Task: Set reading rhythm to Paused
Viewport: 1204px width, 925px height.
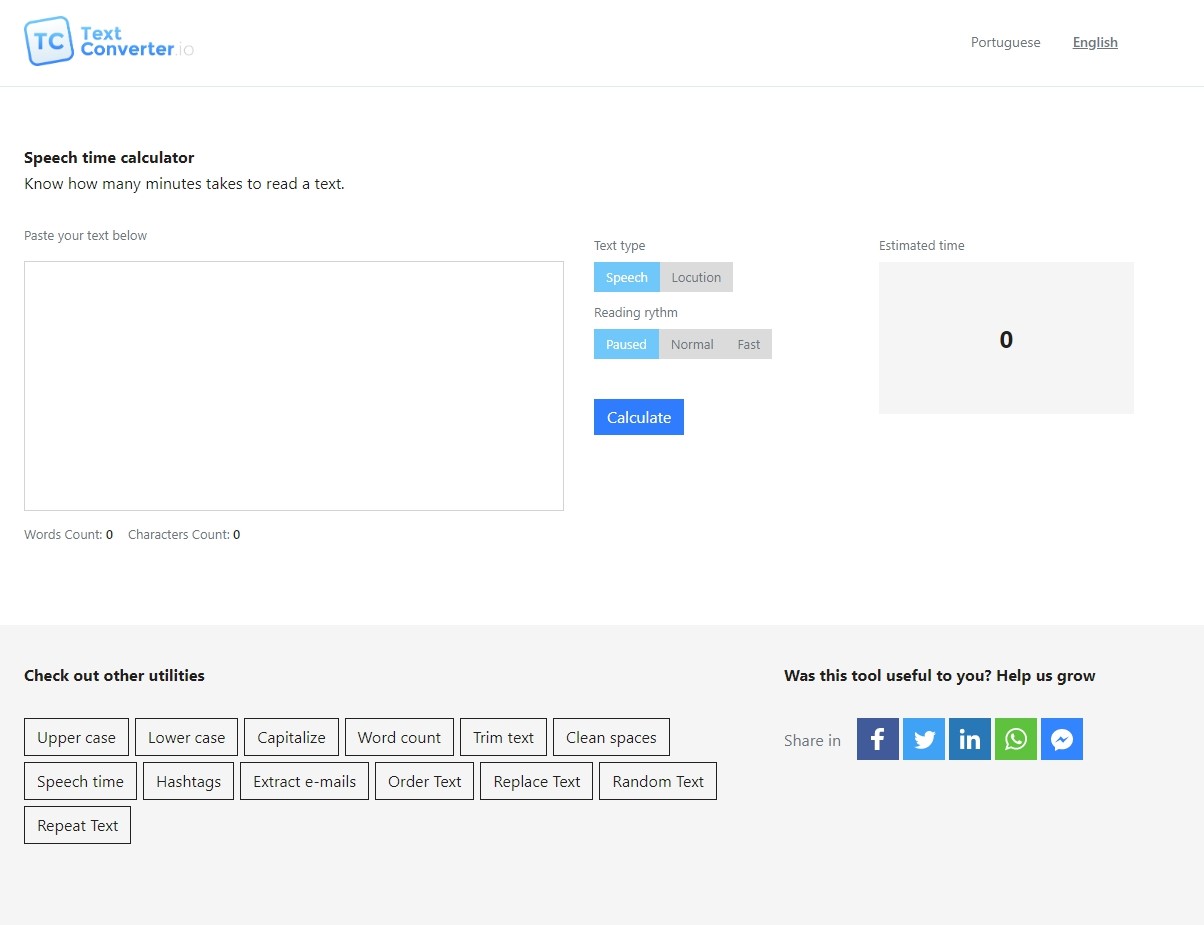Action: pos(626,344)
